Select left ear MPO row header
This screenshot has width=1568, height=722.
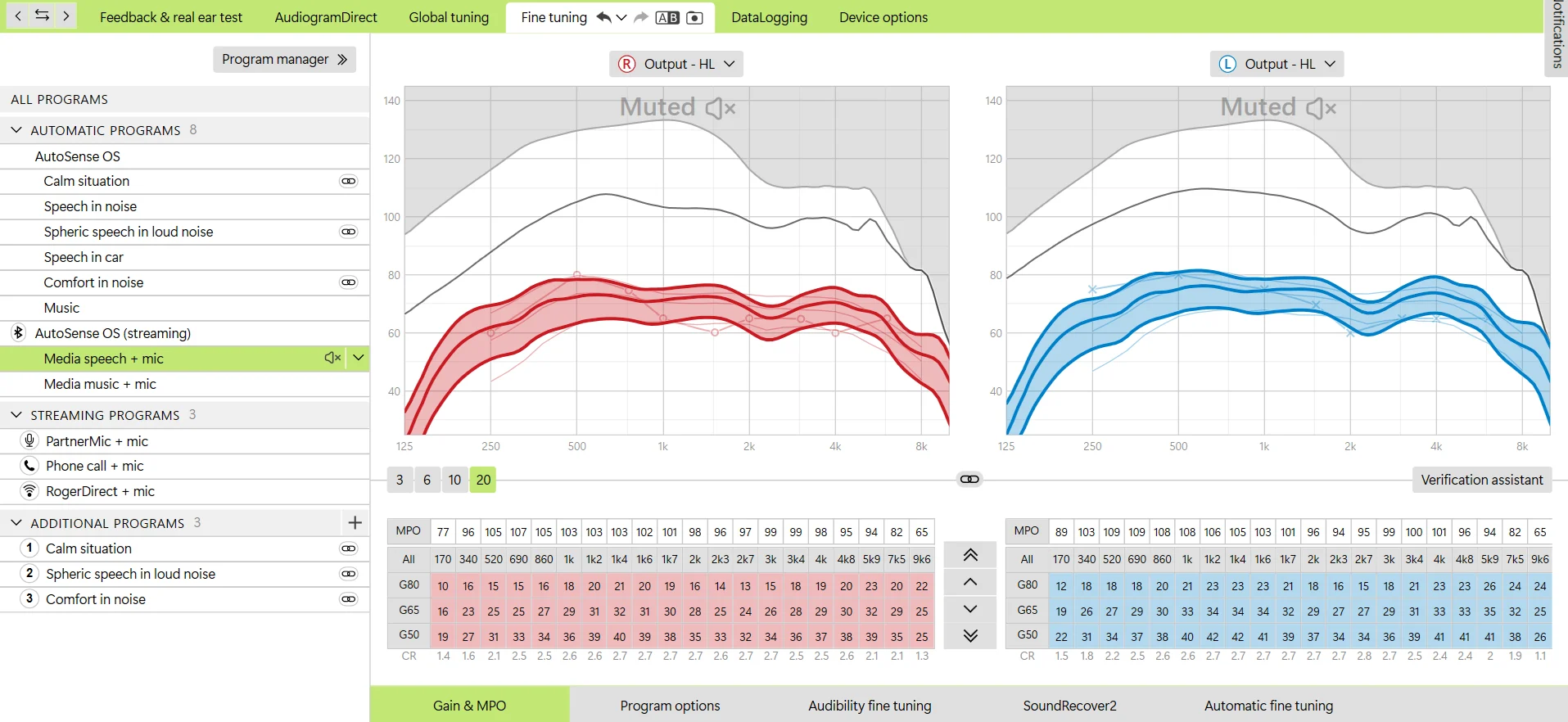1026,530
